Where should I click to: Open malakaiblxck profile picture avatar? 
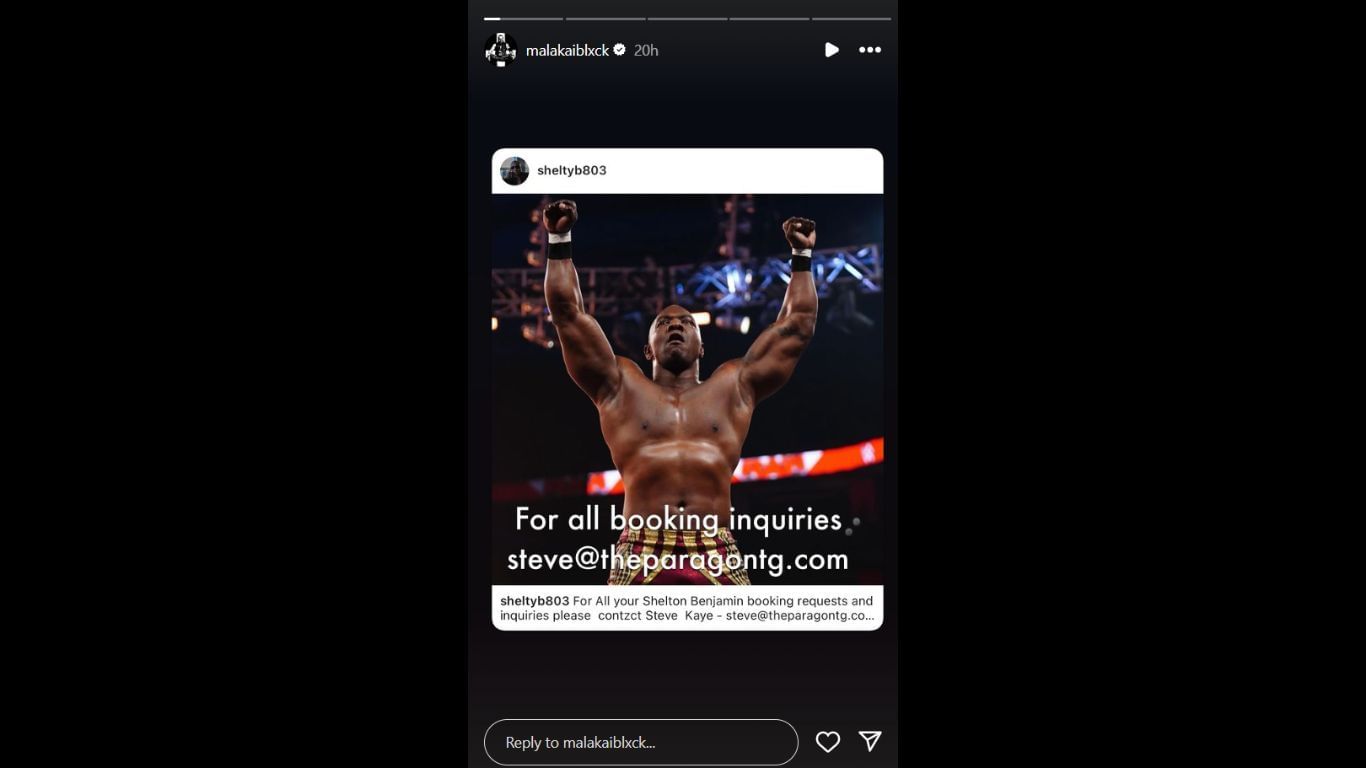501,50
